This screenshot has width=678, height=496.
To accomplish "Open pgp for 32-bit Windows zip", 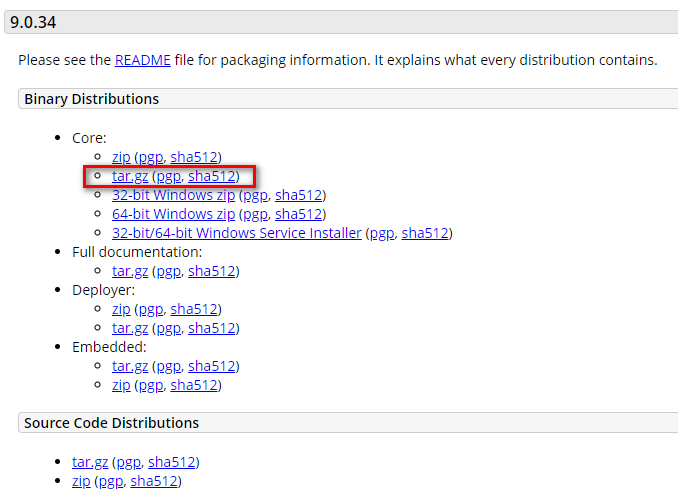I will point(256,195).
